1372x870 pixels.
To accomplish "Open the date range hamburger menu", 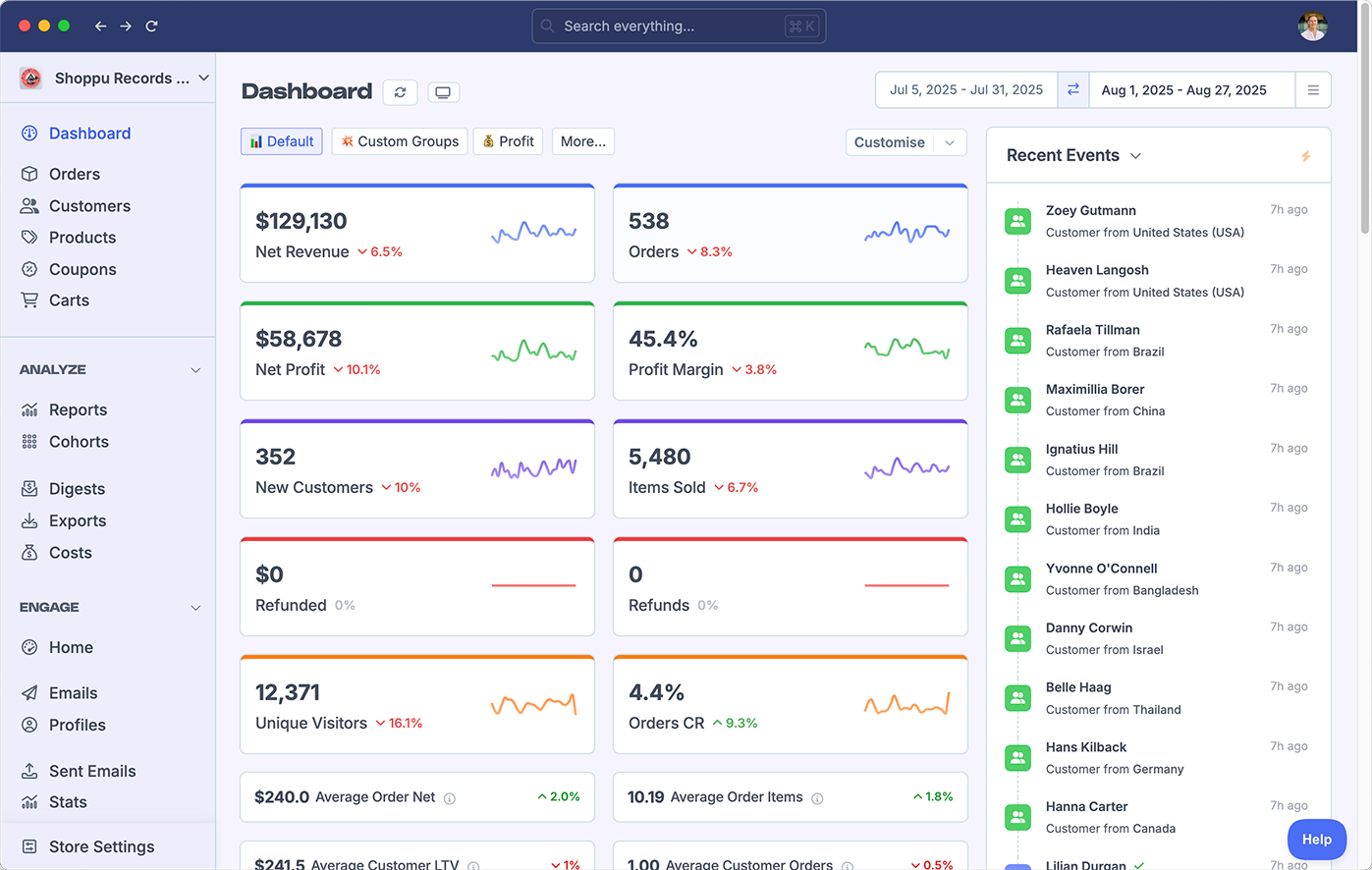I will pyautogui.click(x=1313, y=89).
